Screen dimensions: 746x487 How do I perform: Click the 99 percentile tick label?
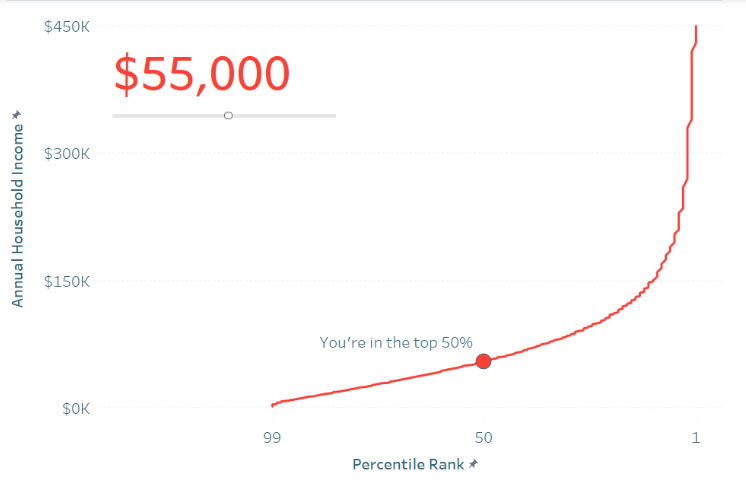coord(272,438)
